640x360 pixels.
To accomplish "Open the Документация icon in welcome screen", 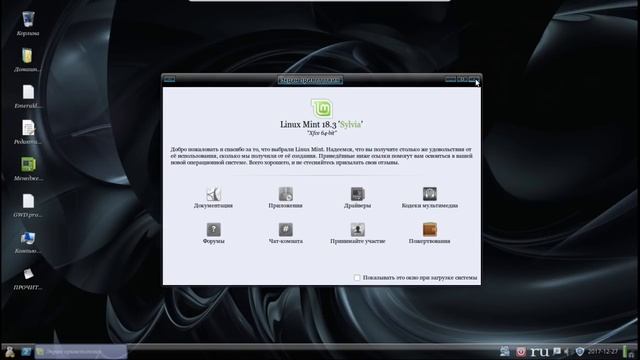I will click(x=213, y=194).
